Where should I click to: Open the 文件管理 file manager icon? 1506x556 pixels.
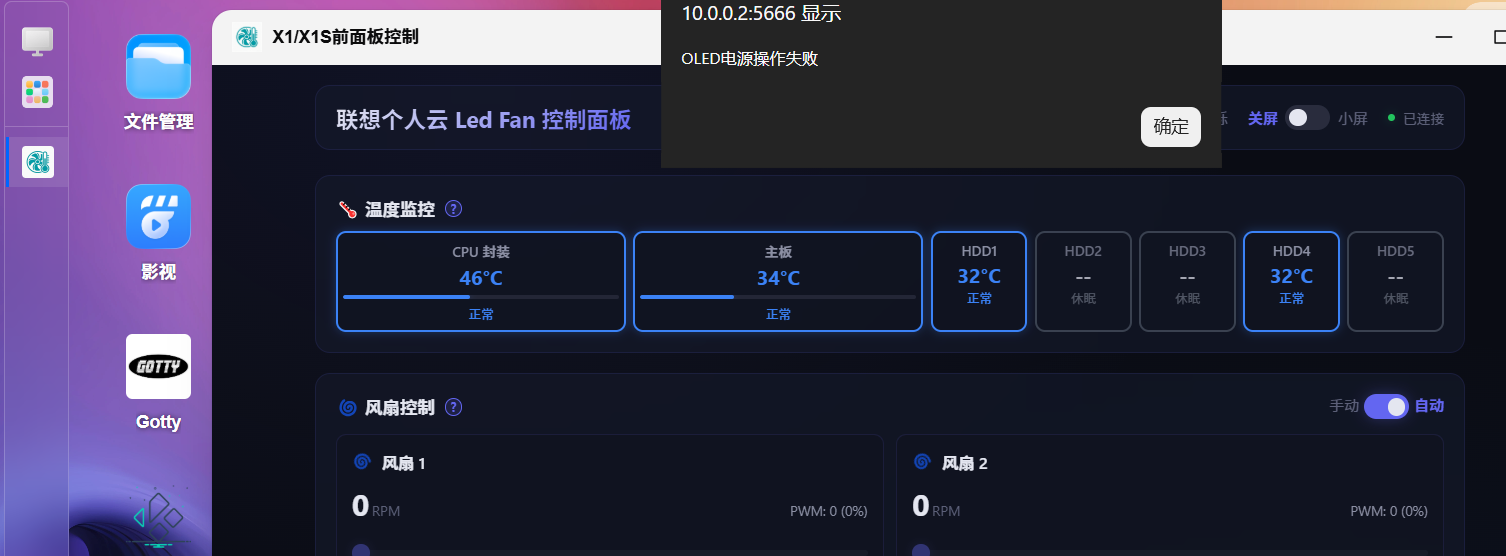[158, 67]
